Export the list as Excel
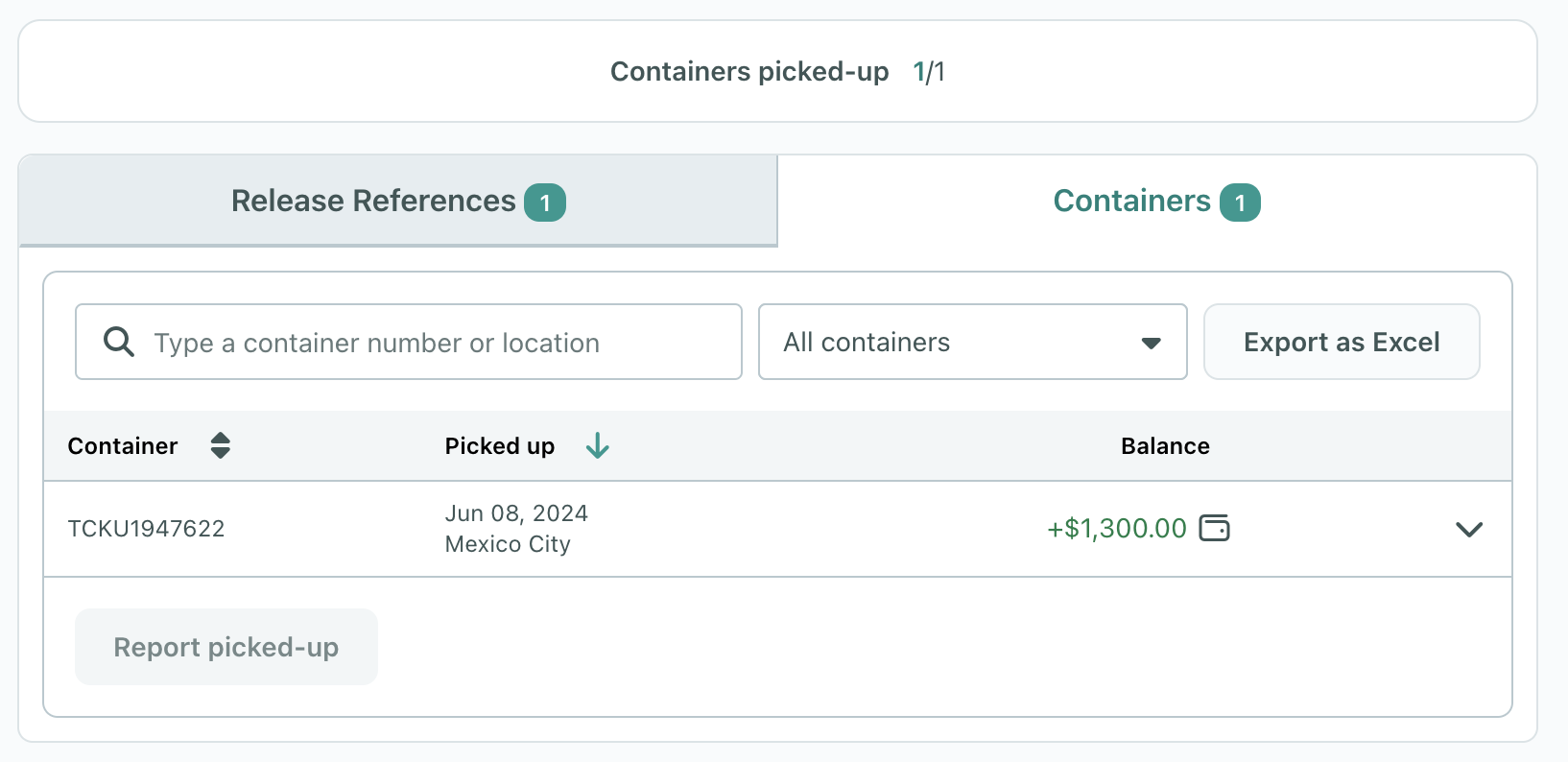The width and height of the screenshot is (1568, 762). click(x=1342, y=342)
